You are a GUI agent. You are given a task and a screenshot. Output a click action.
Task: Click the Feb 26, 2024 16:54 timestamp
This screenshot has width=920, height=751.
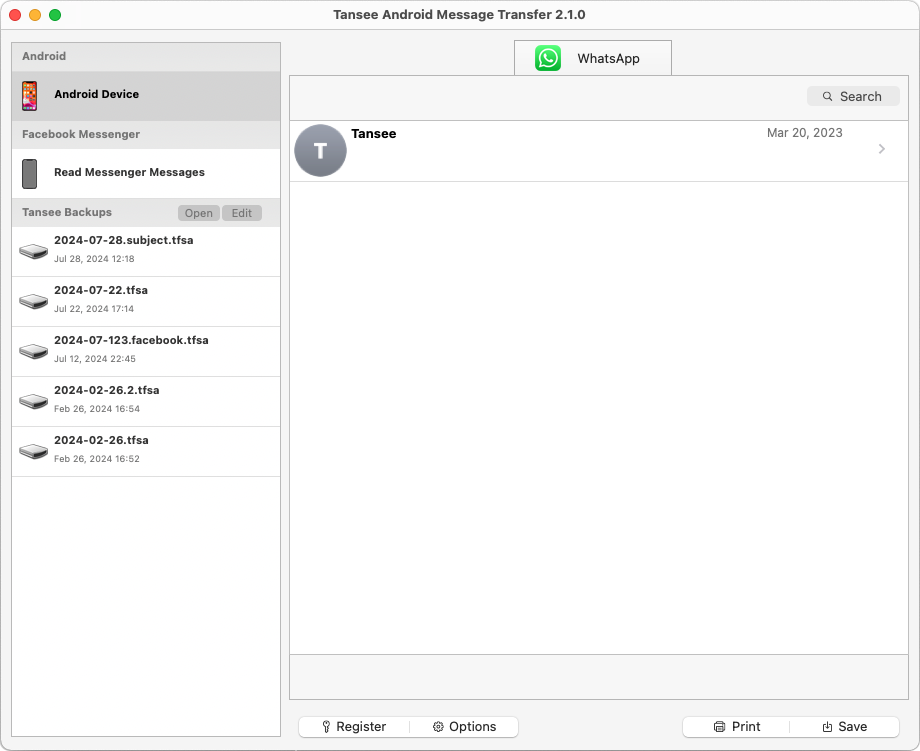click(x=97, y=408)
